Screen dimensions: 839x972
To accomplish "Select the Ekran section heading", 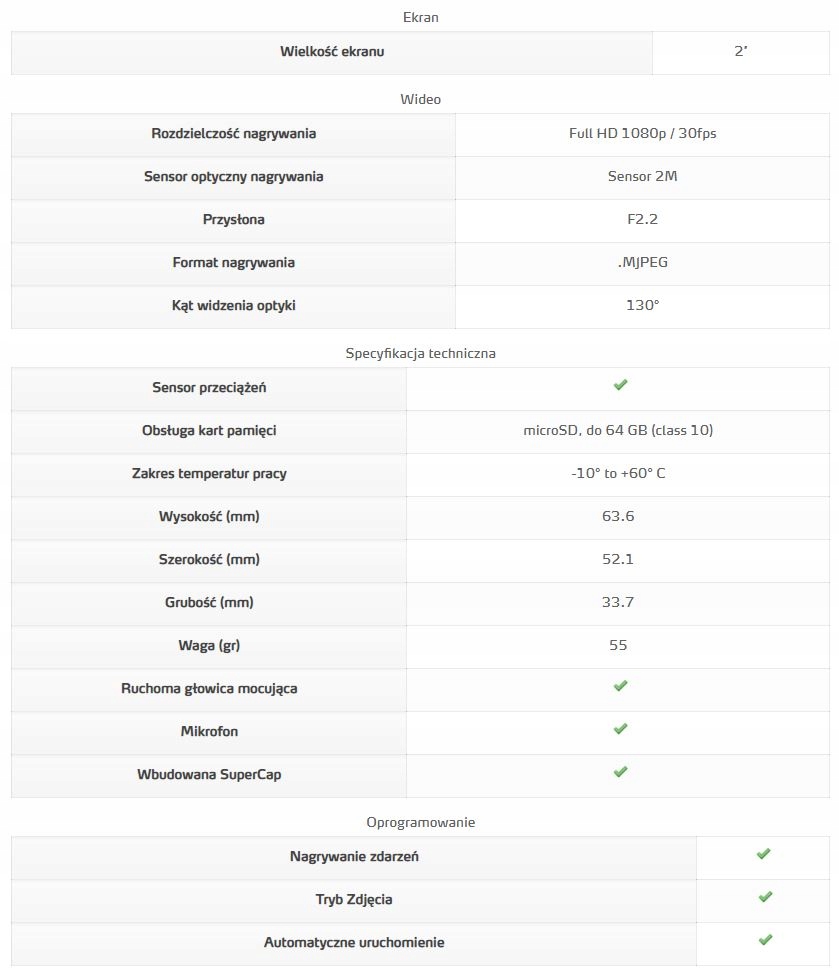I will click(420, 17).
